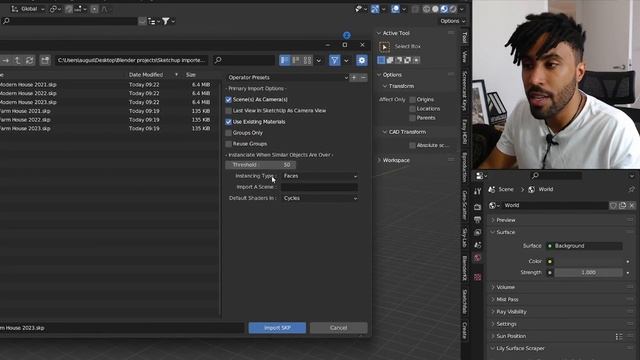Enable Reuse Groups checkbox
Viewport: 640px width, 360px height.
pos(229,144)
